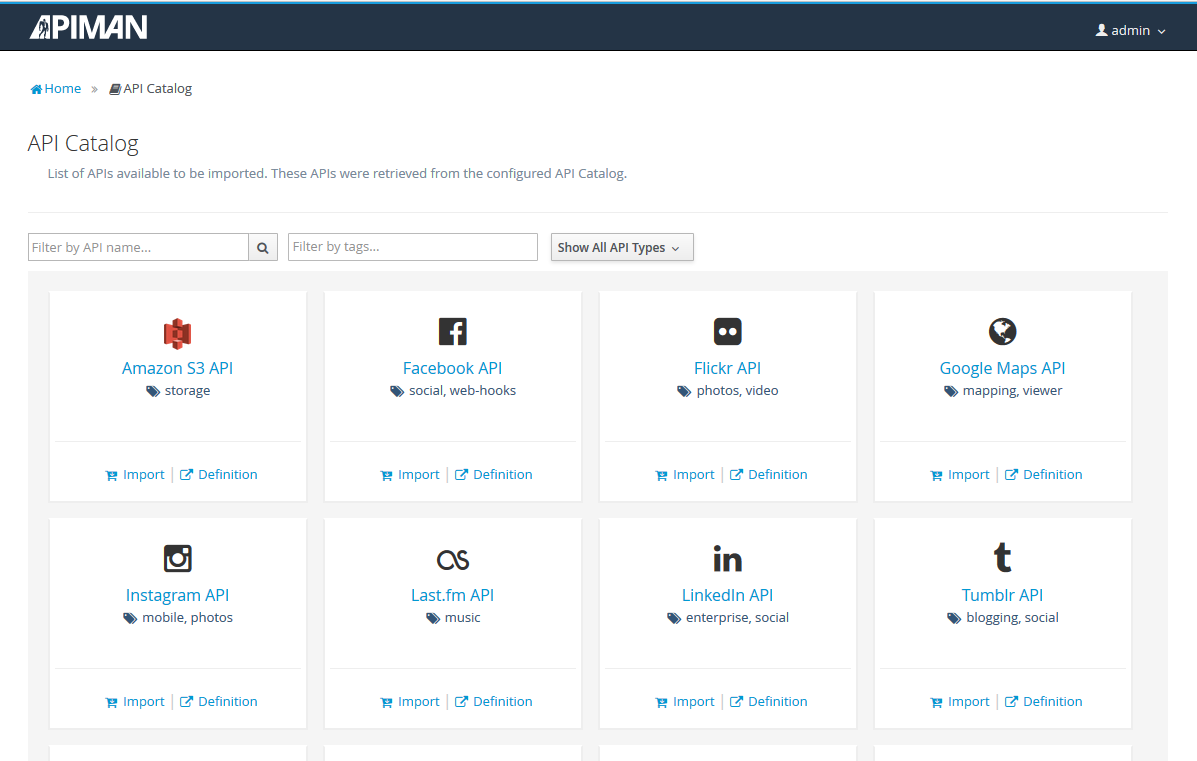Click the tag icon under LinkedIn API
The height and width of the screenshot is (761, 1197).
tap(674, 618)
